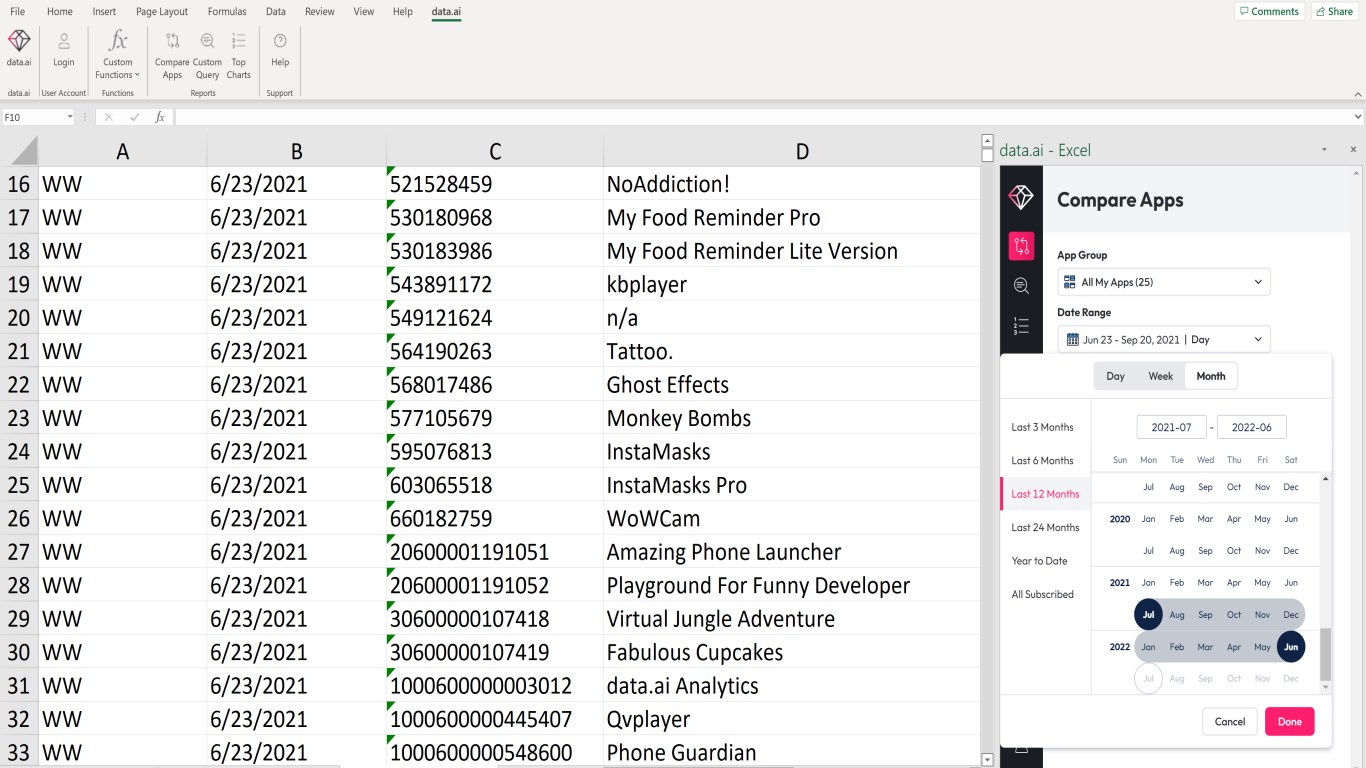Switch granularity to Day
Viewport: 1366px width, 768px height.
pos(1115,376)
